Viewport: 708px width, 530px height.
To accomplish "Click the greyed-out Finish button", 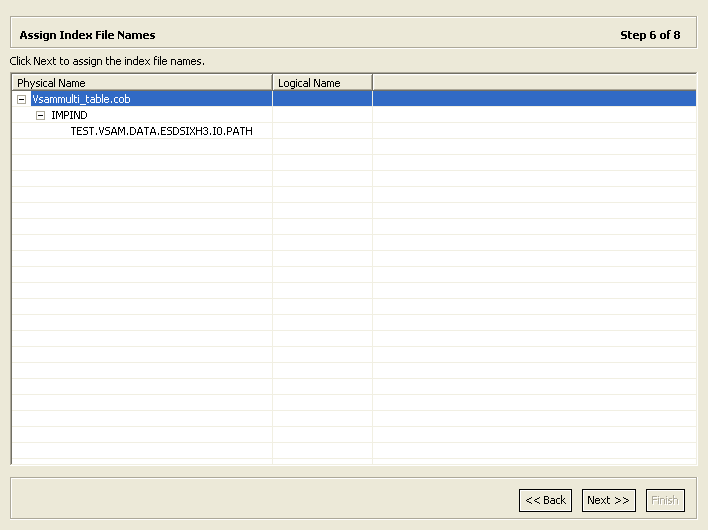I will [664, 500].
